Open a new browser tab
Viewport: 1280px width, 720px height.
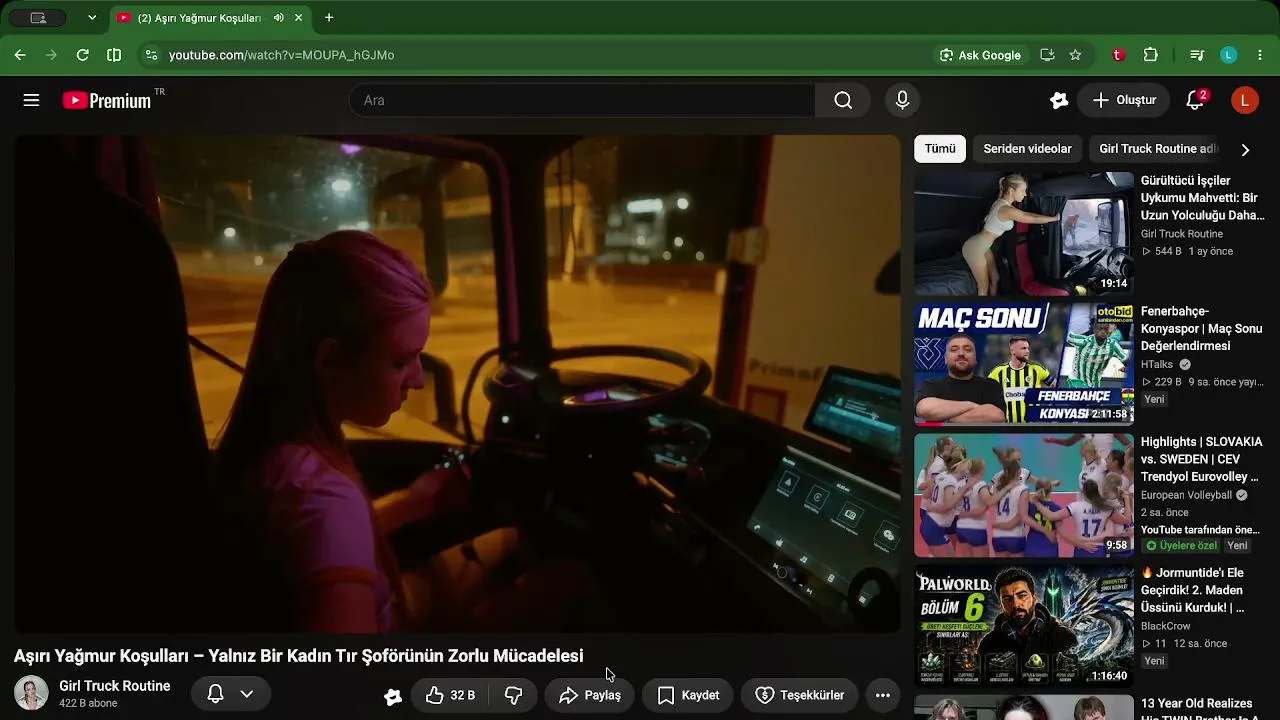[x=329, y=18]
